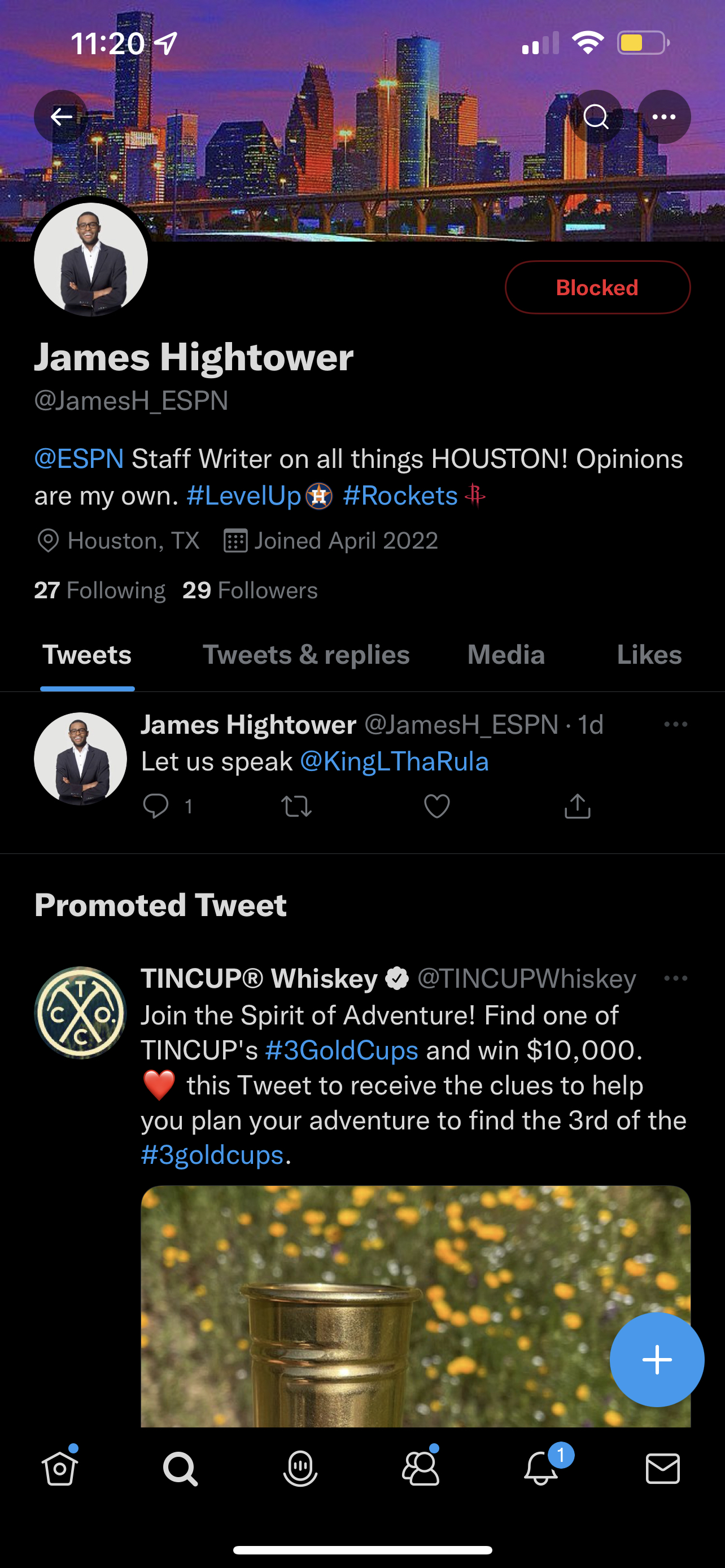
Task: Open the #Rockets hashtag link
Action: (400, 496)
